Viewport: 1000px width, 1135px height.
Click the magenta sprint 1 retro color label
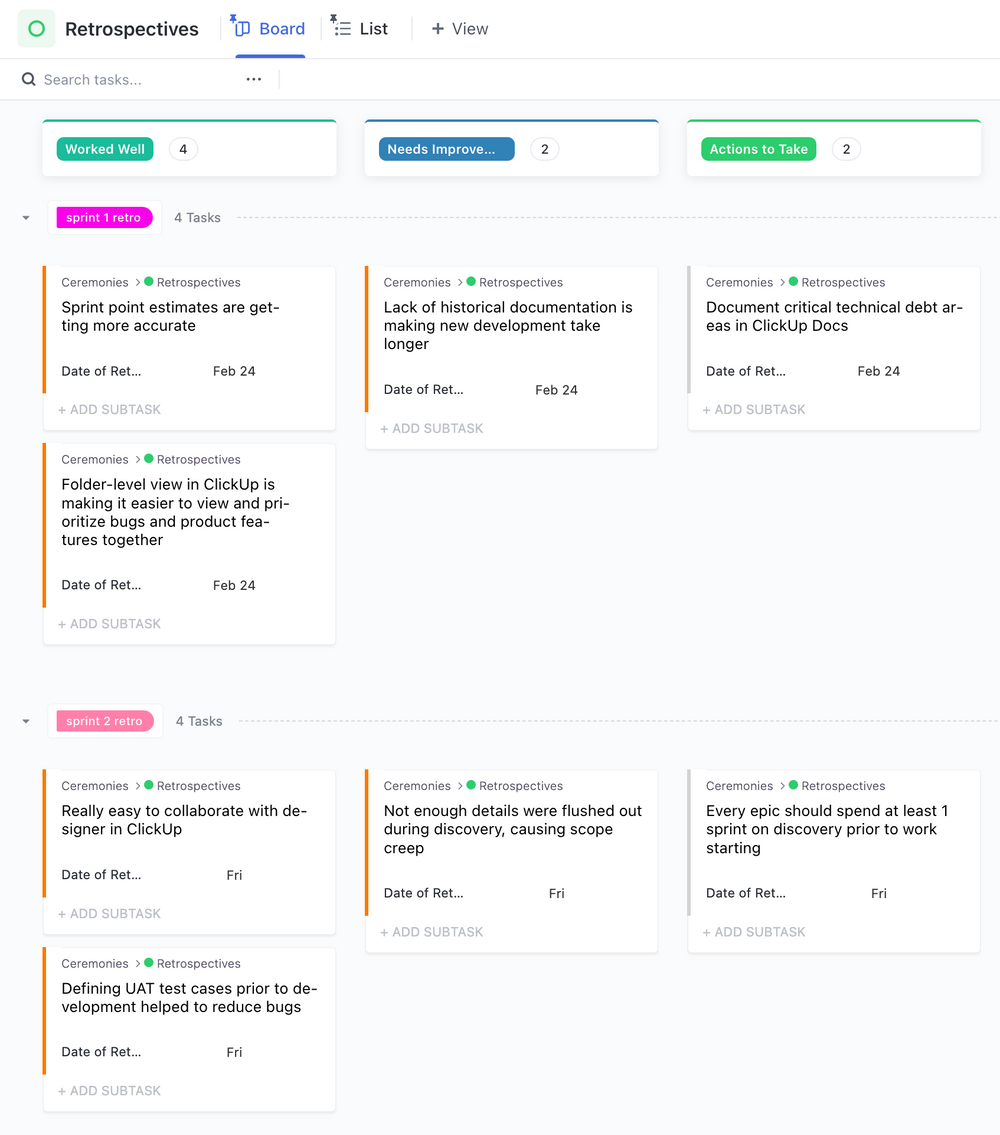(x=104, y=217)
